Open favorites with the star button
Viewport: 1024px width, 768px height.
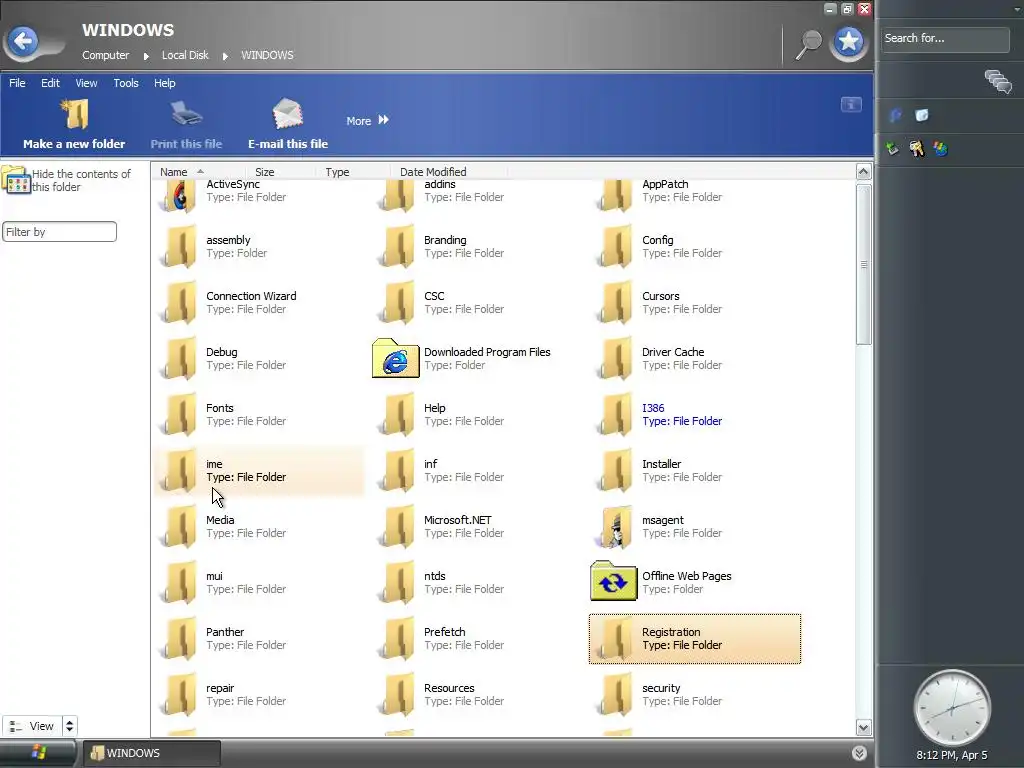click(x=848, y=42)
